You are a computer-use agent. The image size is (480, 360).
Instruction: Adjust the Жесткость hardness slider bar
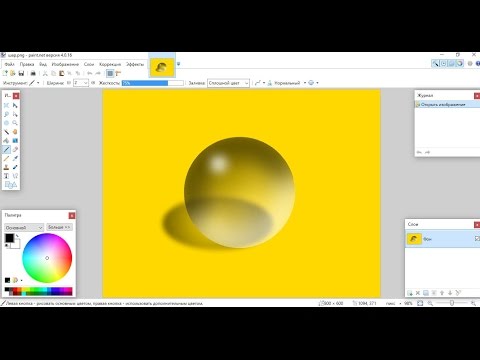click(x=153, y=83)
